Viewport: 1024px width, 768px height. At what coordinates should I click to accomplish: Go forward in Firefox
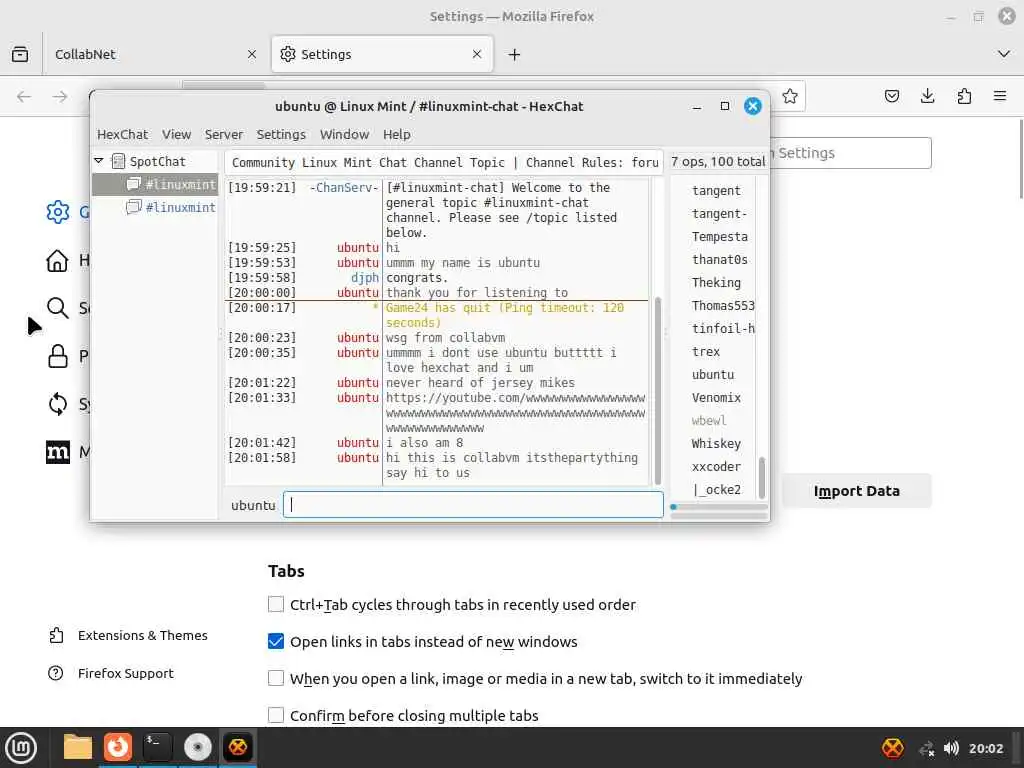pos(60,97)
